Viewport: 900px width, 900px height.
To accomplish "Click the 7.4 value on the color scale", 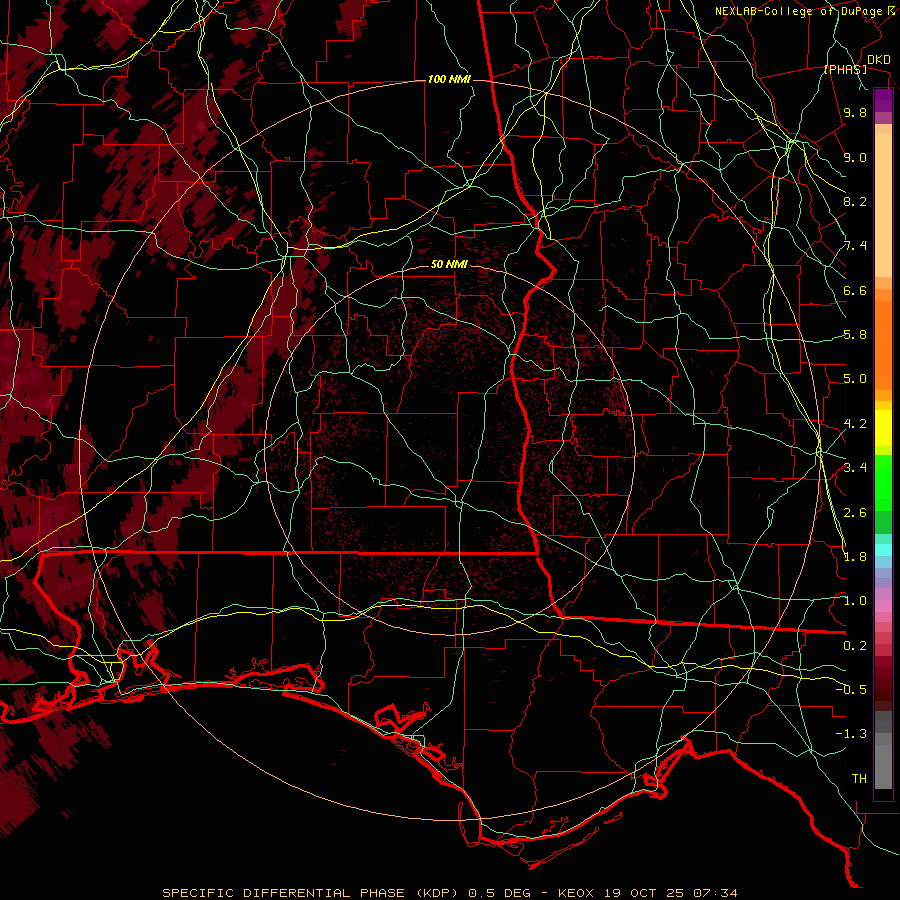I will point(855,246).
